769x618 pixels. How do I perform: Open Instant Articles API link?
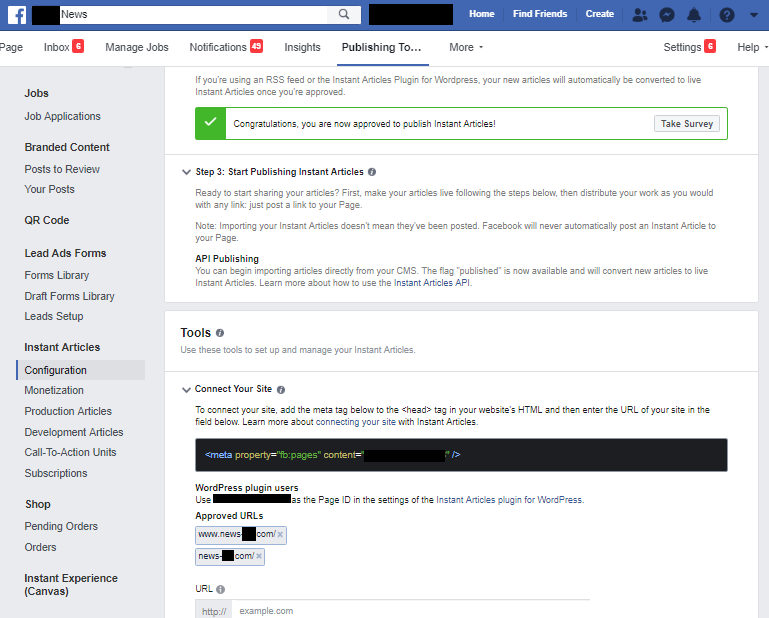click(x=432, y=283)
